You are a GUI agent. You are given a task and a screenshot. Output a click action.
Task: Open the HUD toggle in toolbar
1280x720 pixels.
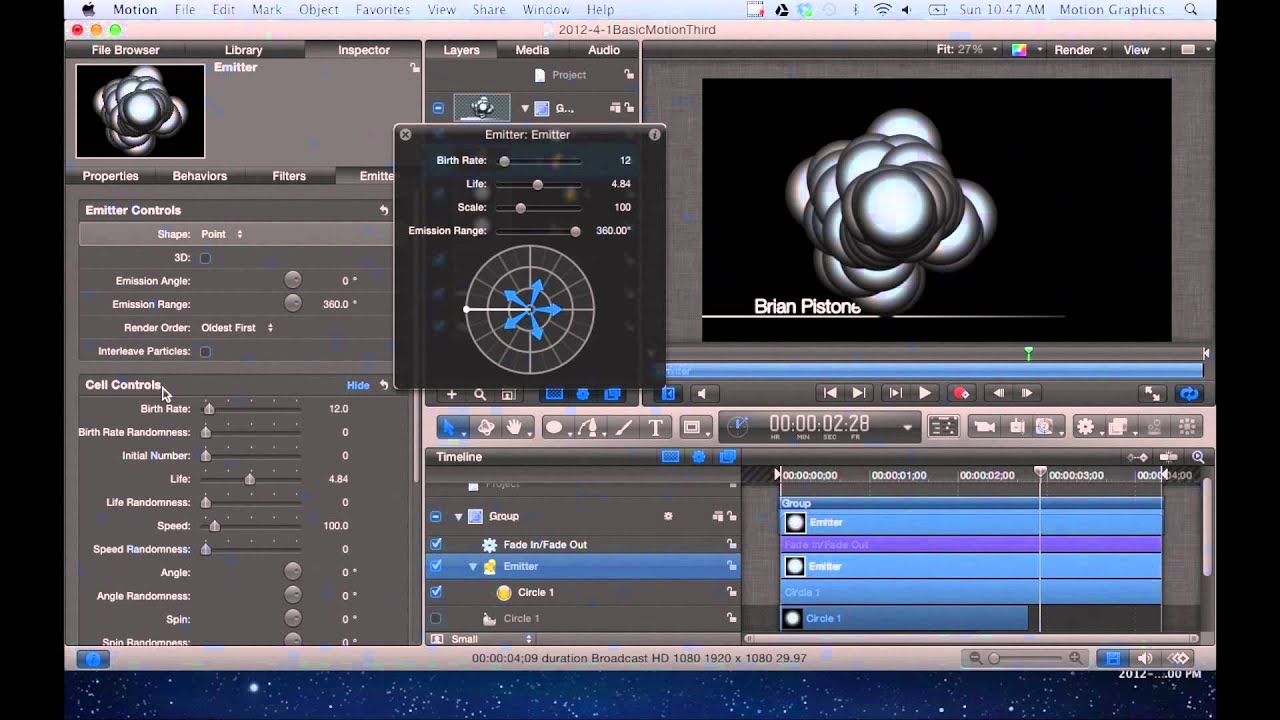point(944,427)
